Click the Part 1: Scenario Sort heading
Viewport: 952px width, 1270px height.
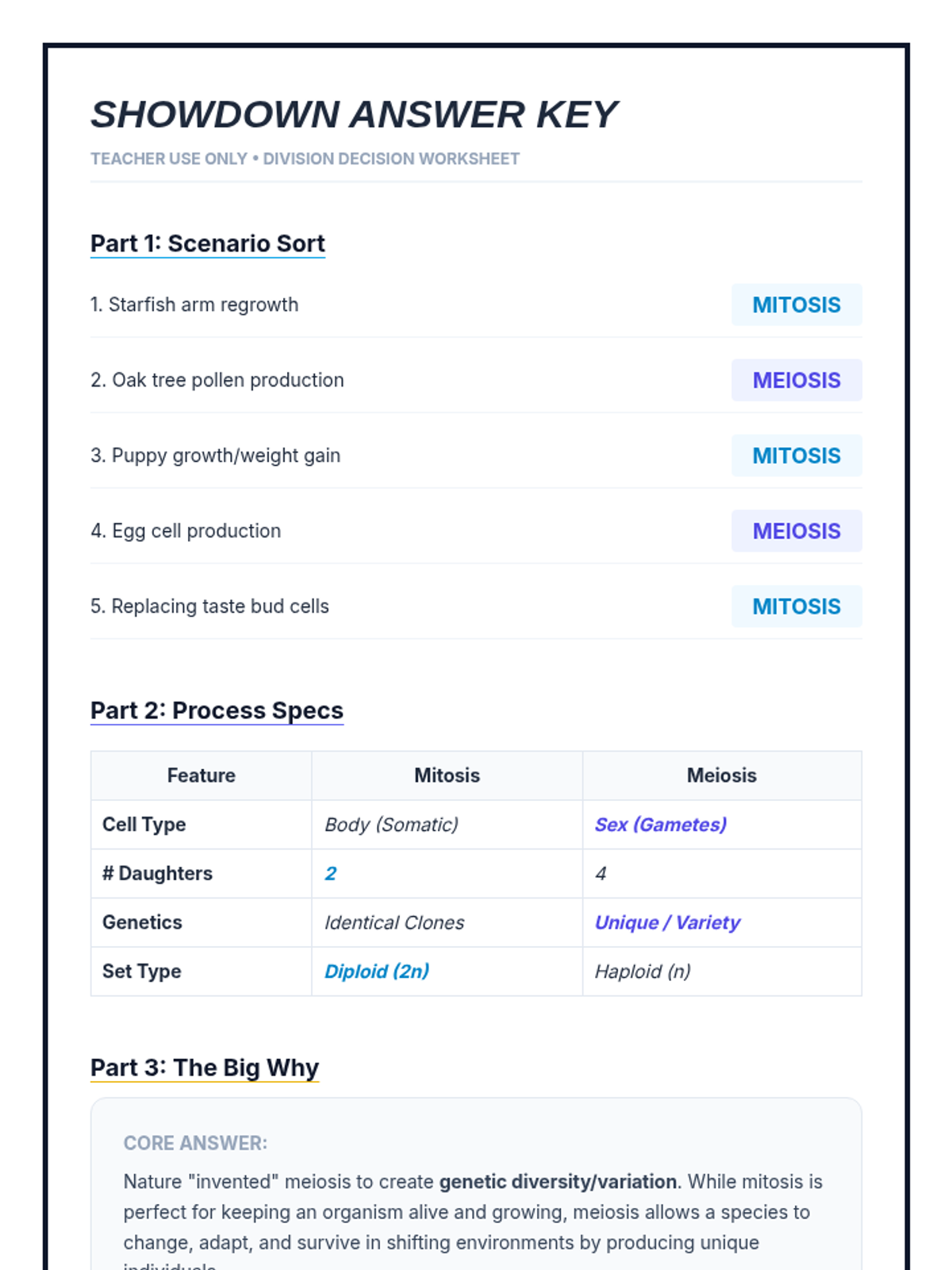click(x=208, y=244)
